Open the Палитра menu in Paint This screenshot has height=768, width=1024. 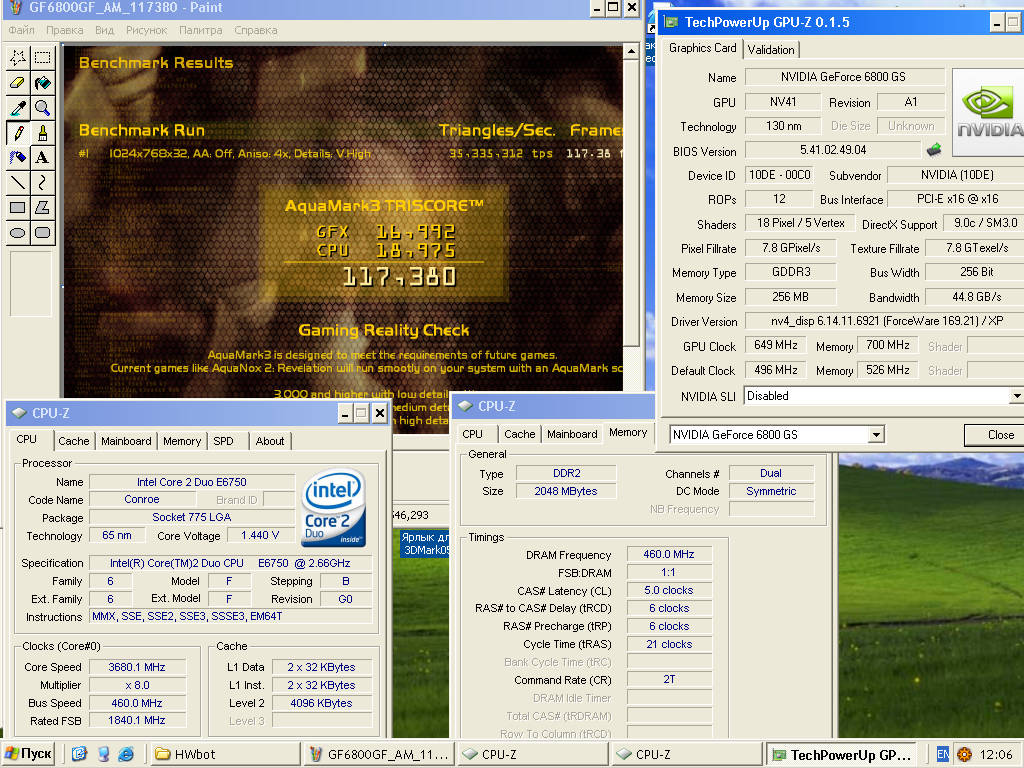coord(200,30)
